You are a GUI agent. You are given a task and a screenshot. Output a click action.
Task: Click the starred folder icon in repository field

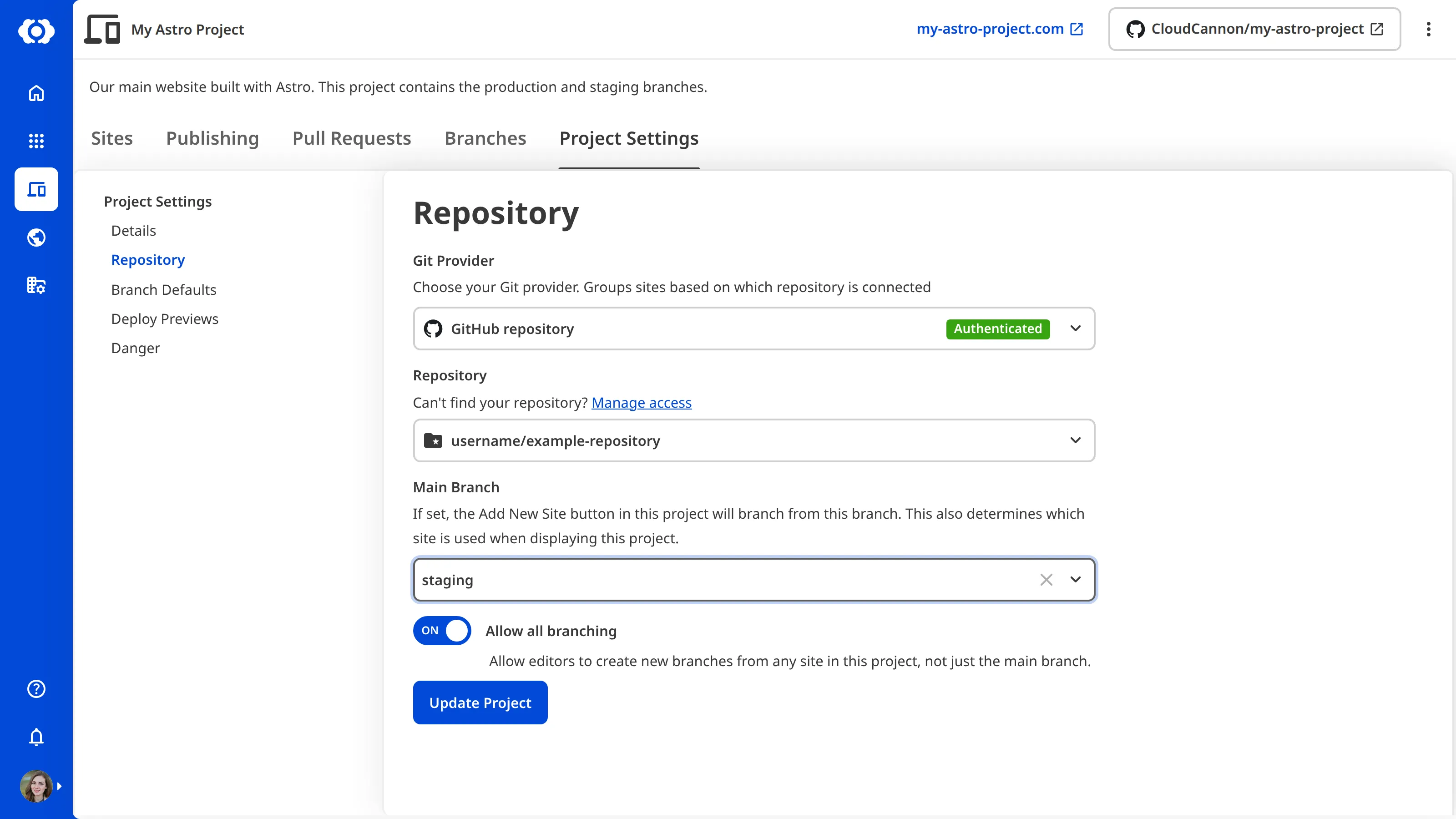(x=433, y=440)
